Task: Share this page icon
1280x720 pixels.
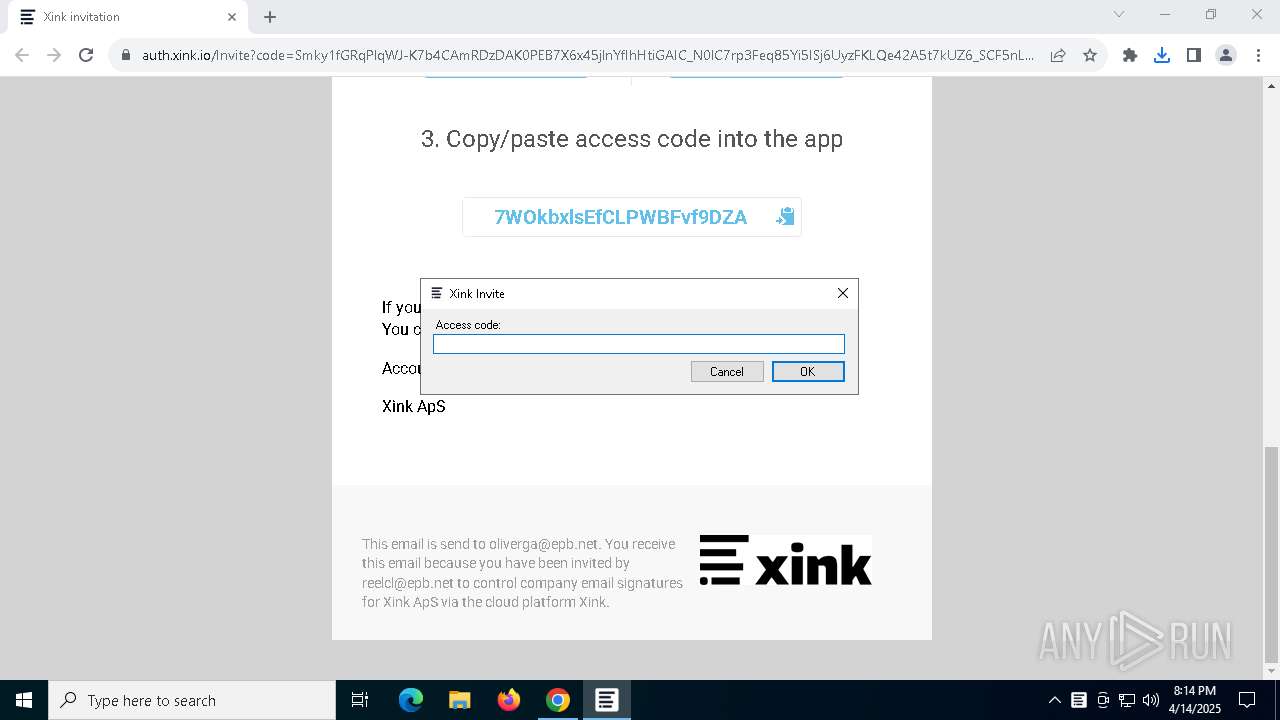Action: 1058,55
